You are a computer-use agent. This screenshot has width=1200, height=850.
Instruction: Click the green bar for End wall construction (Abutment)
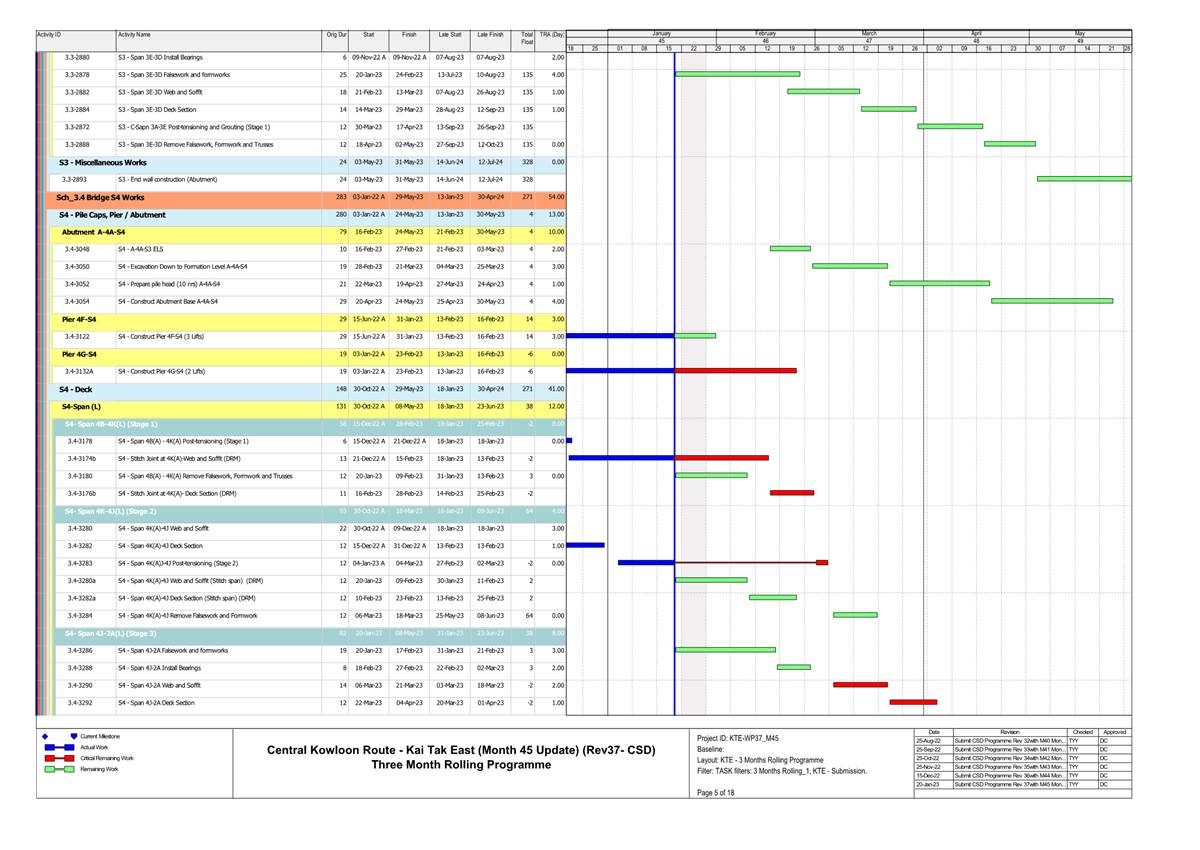[1083, 179]
